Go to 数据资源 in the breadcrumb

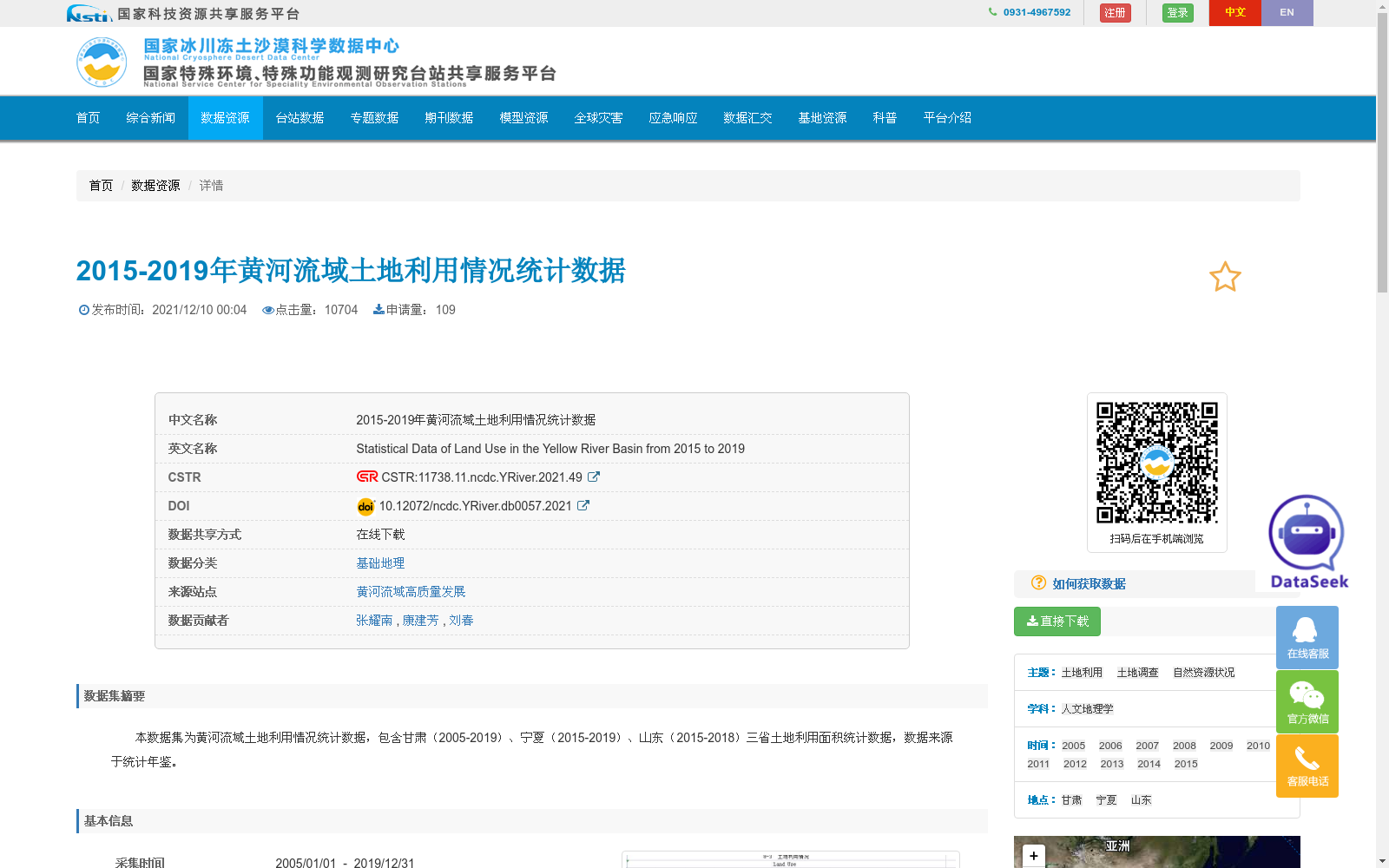click(155, 186)
